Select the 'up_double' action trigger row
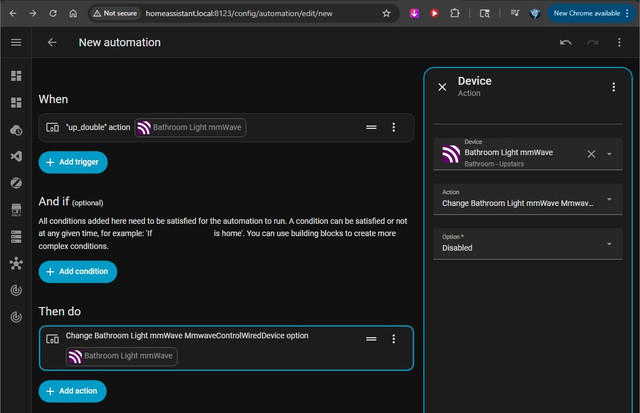This screenshot has height=413, width=640. tap(226, 127)
